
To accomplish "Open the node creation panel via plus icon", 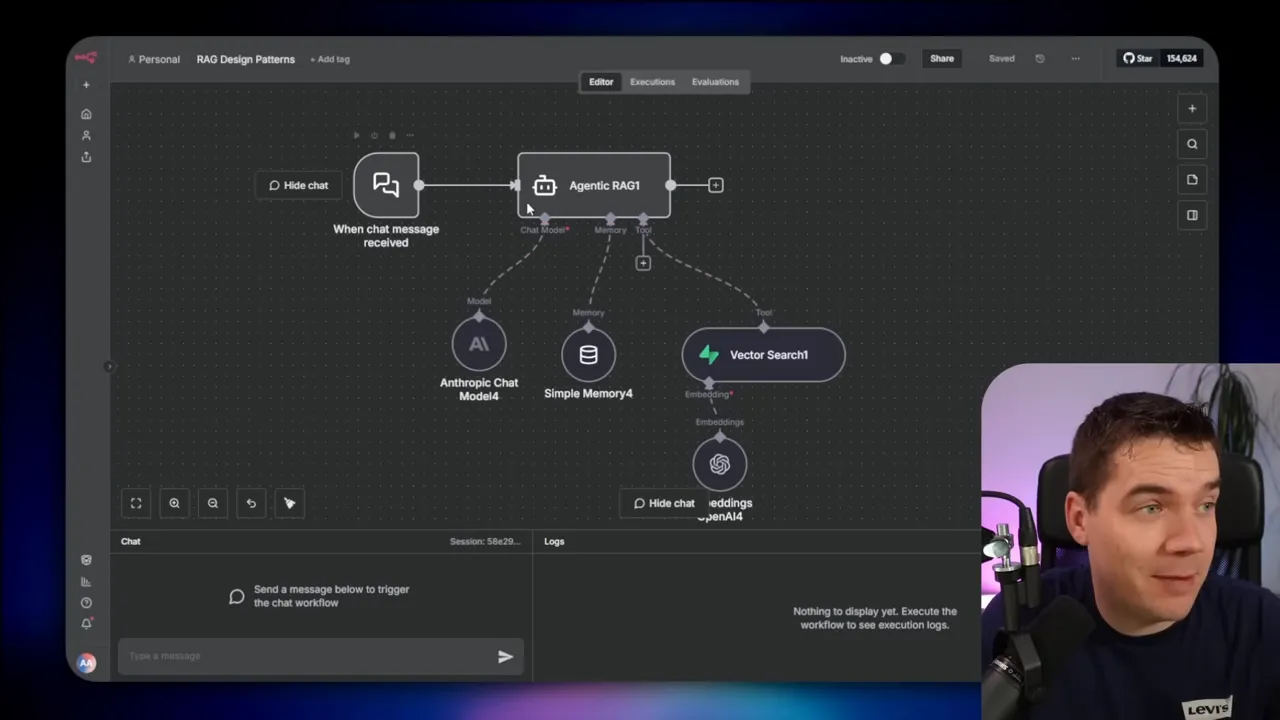I will (1192, 108).
